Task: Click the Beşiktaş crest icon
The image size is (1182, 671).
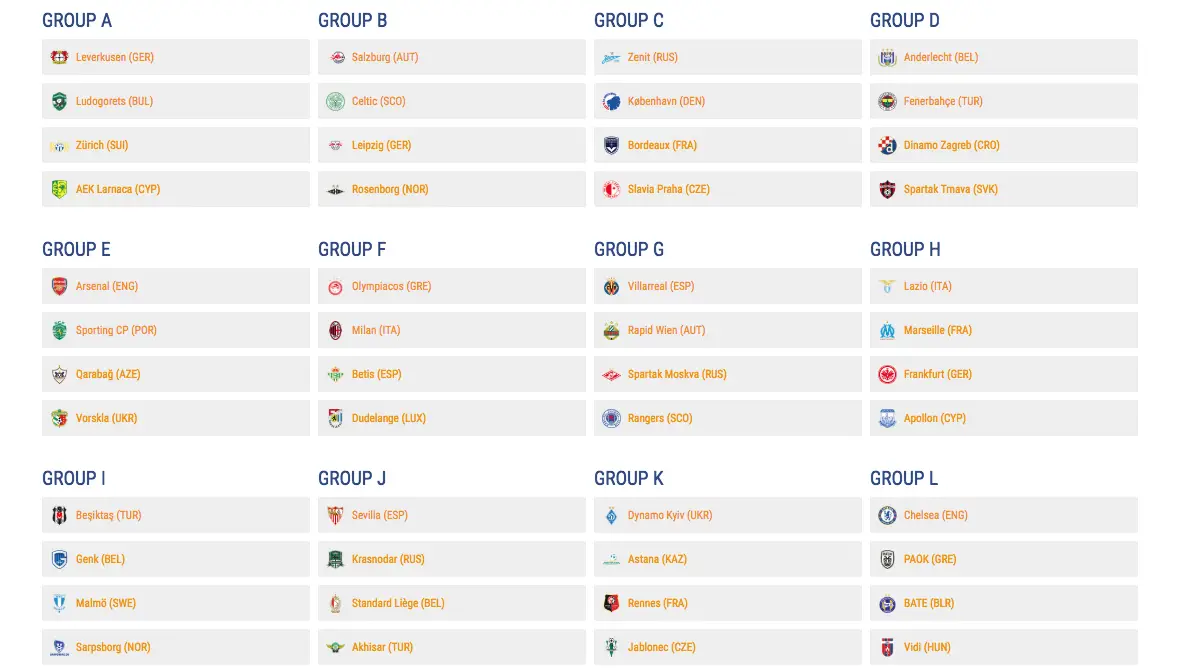Action: pos(59,515)
